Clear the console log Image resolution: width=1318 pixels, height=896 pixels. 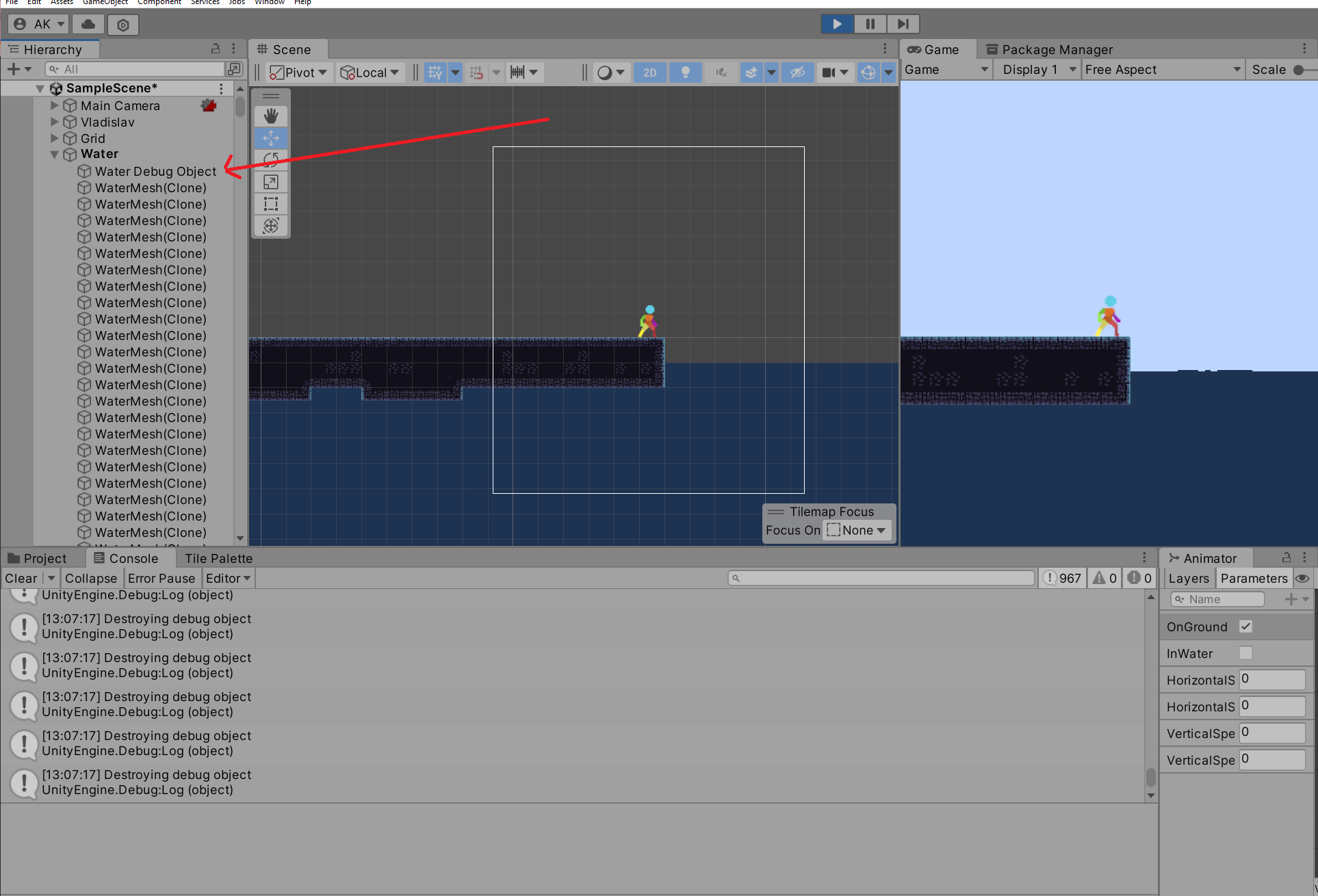pos(21,578)
